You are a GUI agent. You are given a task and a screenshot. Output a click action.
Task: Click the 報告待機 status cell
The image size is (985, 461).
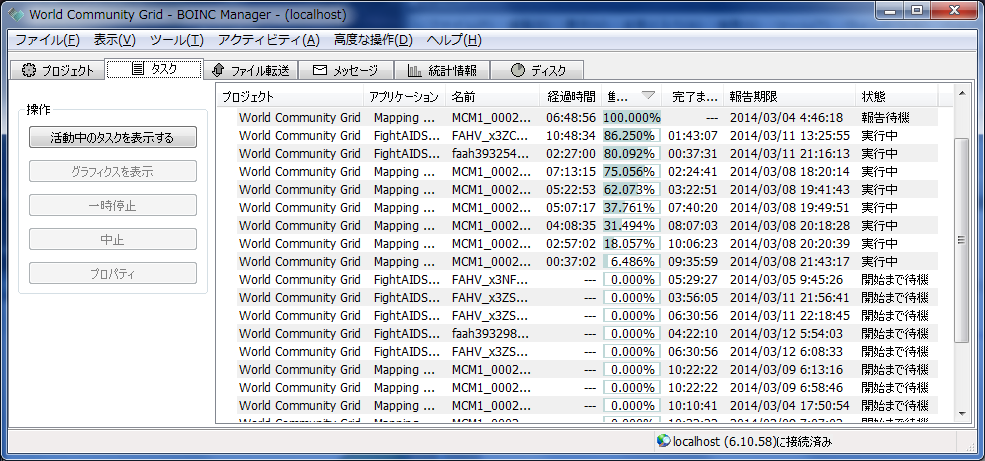pos(885,117)
